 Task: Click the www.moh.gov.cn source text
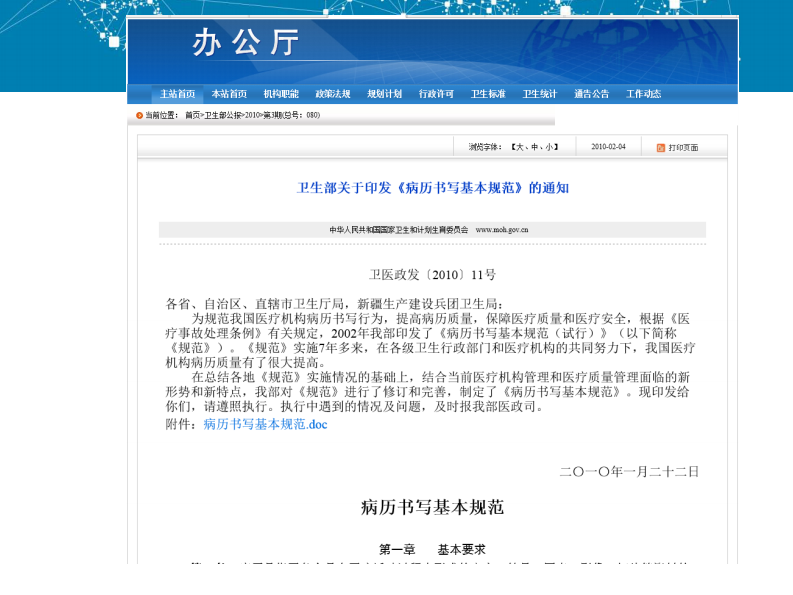[x=502, y=230]
